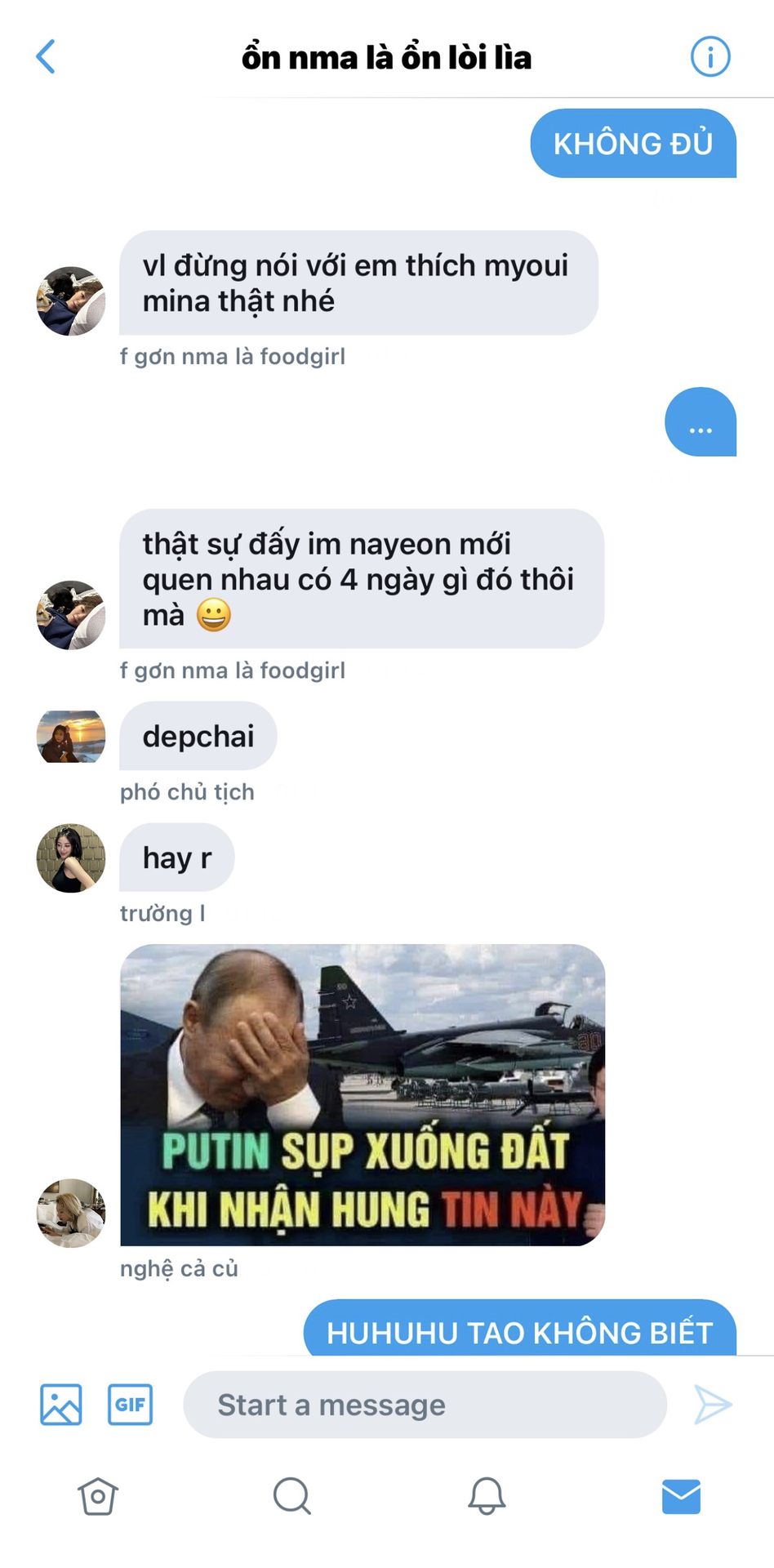Open the Messages envelope icon

681,1496
